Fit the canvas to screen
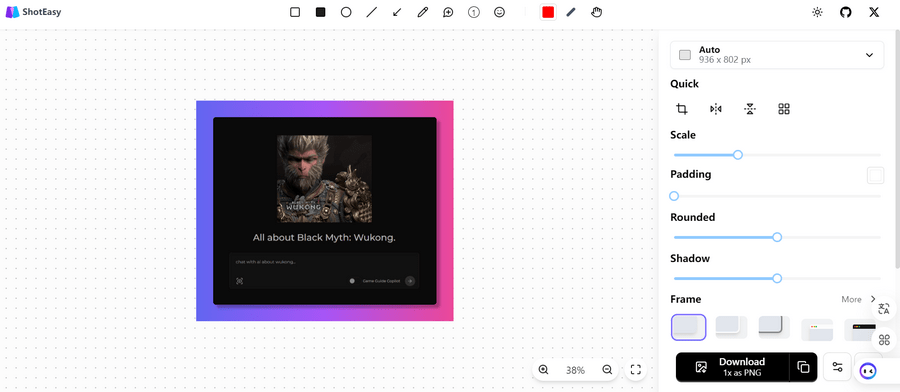The width and height of the screenshot is (900, 392). 635,370
